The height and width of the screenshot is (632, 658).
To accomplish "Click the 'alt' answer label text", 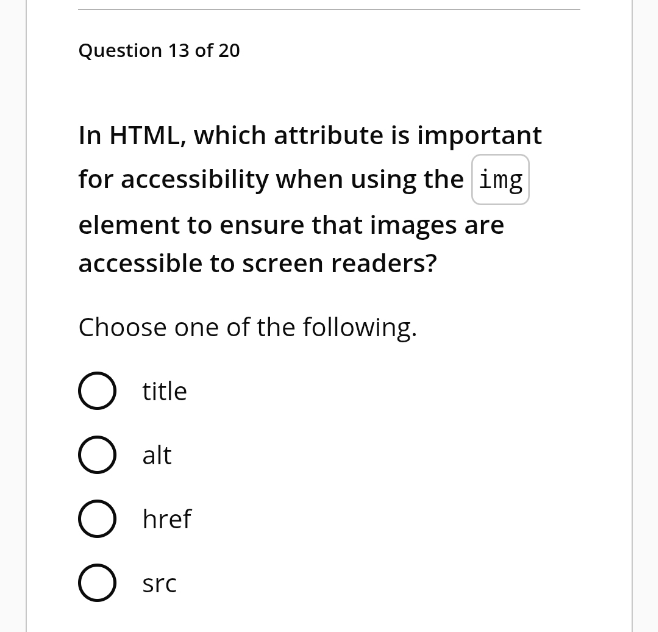I will 157,455.
